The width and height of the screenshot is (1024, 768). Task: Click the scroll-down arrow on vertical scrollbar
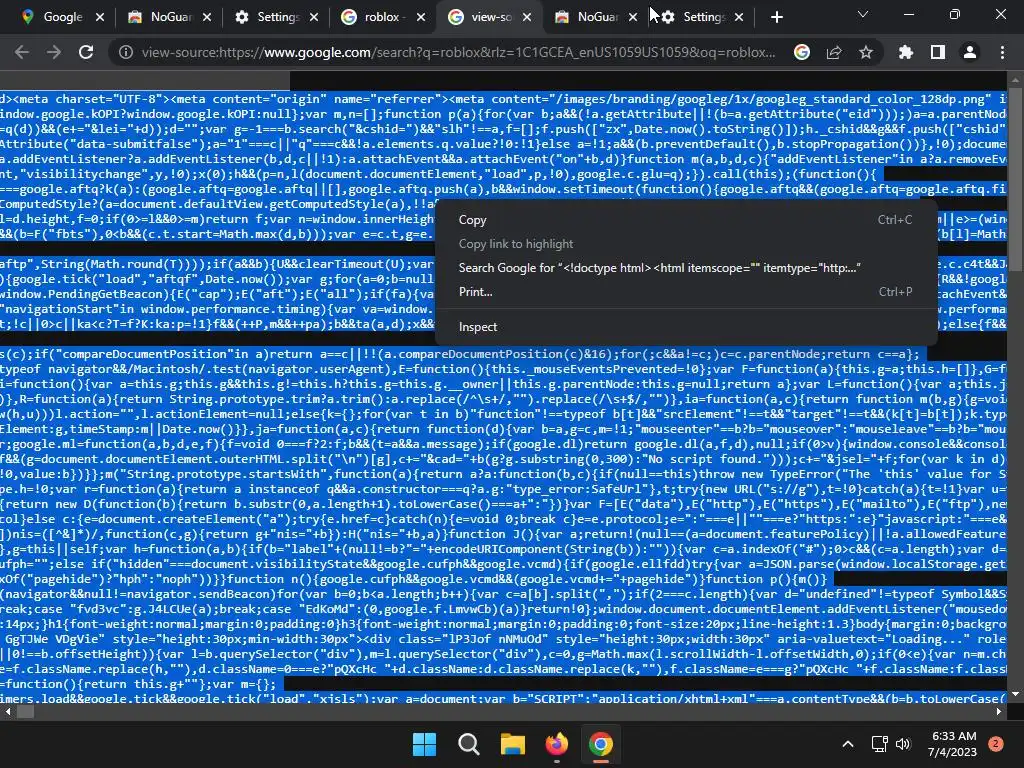click(x=1014, y=694)
